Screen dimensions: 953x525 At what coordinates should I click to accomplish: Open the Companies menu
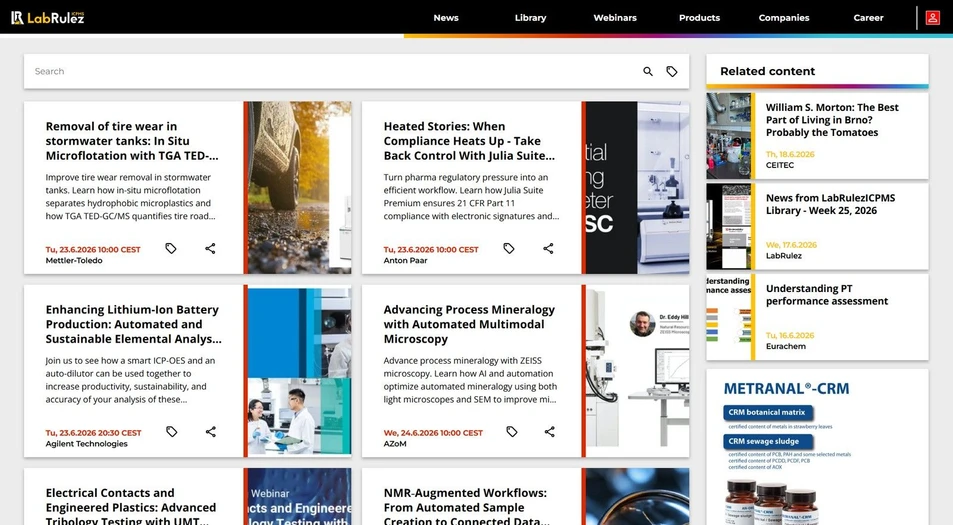tap(784, 18)
